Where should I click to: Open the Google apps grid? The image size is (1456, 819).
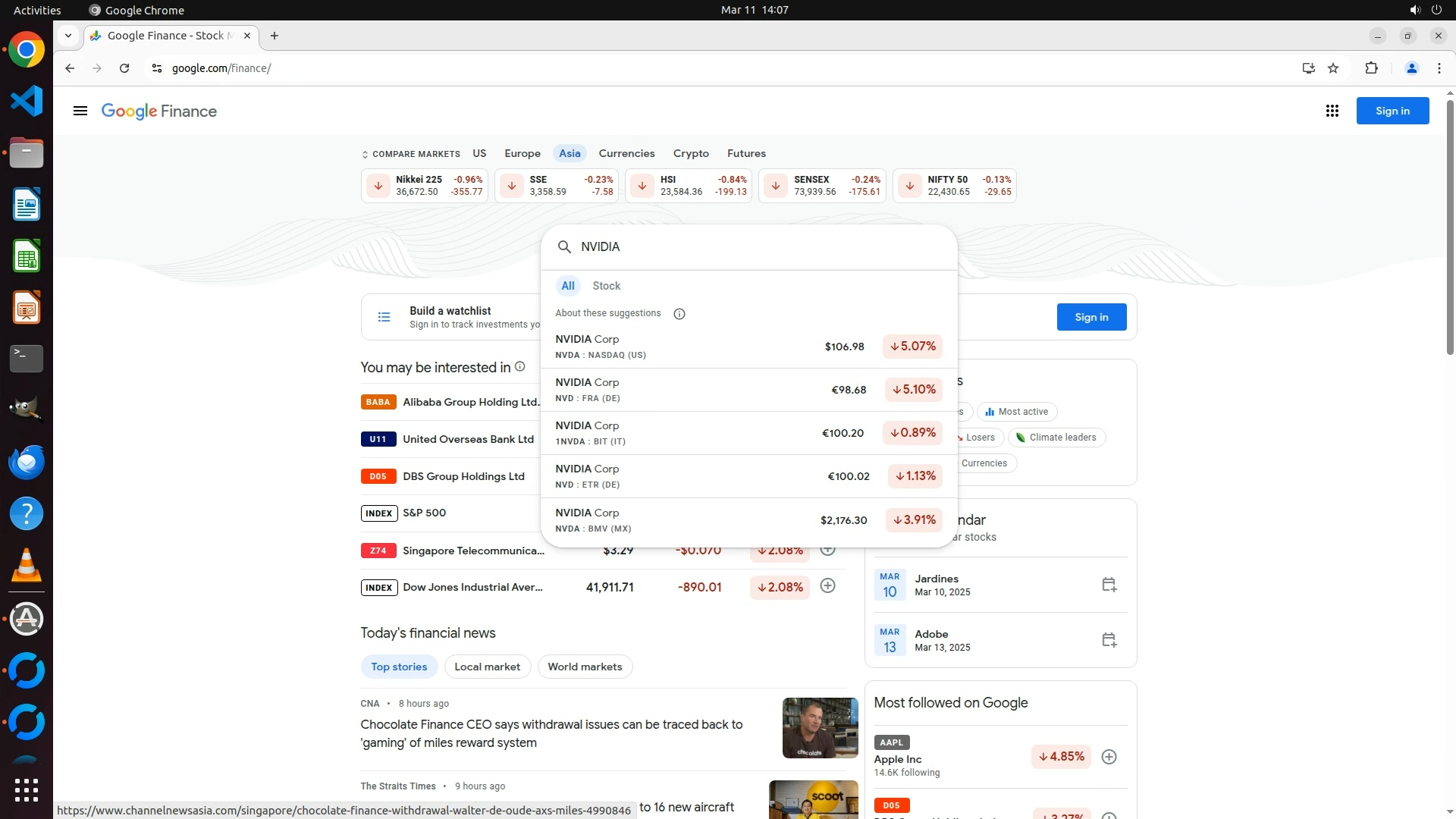coord(1332,111)
